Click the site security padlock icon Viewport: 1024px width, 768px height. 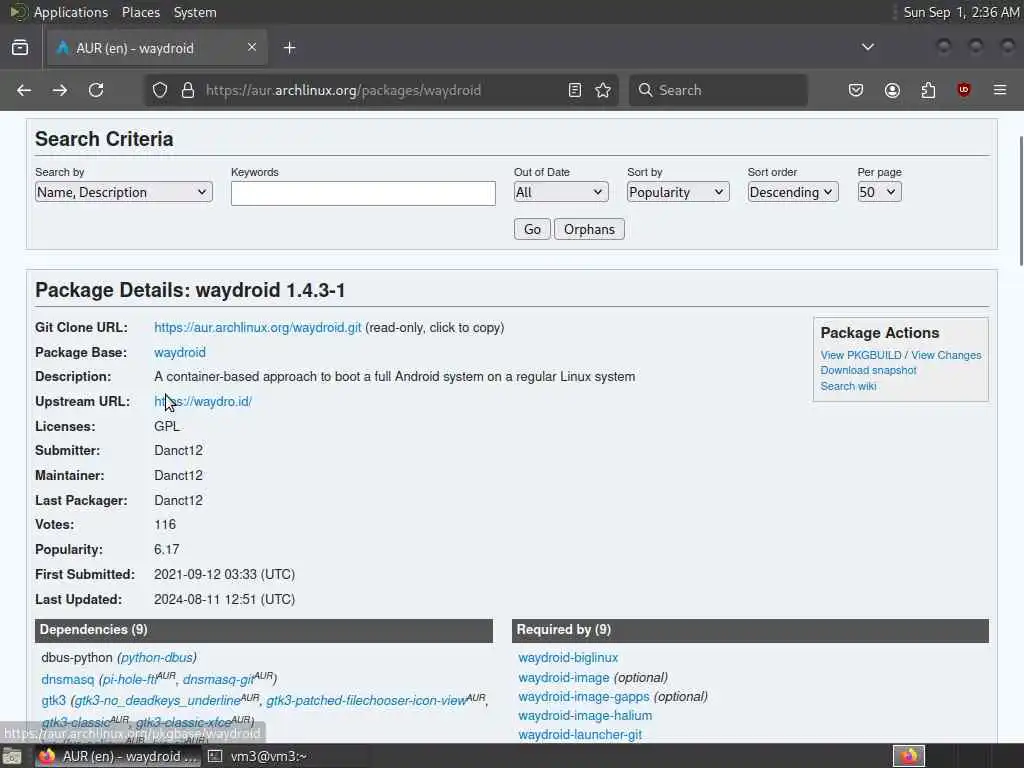[x=188, y=90]
